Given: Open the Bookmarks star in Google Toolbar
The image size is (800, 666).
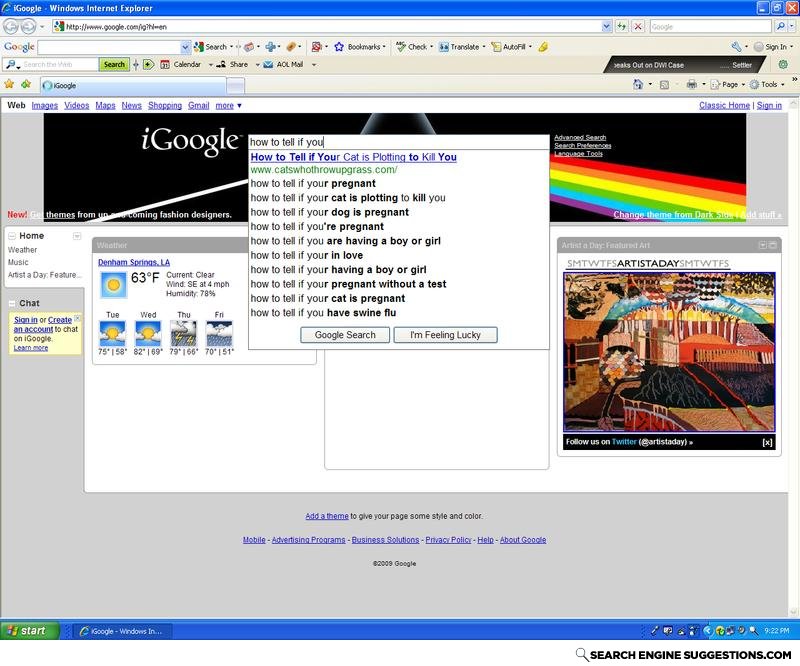Looking at the screenshot, I should click(339, 47).
